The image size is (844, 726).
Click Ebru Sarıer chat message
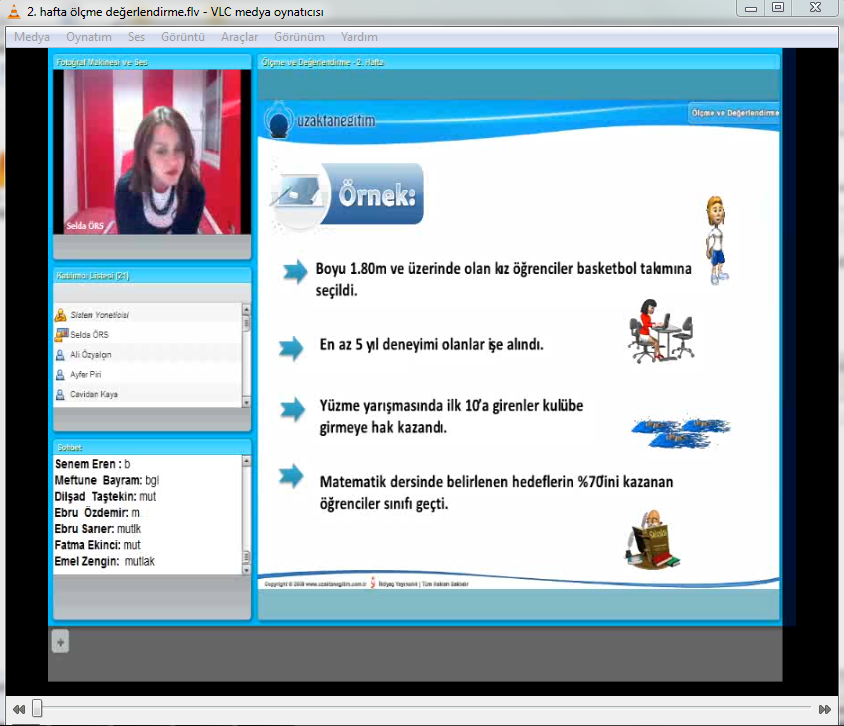98,528
